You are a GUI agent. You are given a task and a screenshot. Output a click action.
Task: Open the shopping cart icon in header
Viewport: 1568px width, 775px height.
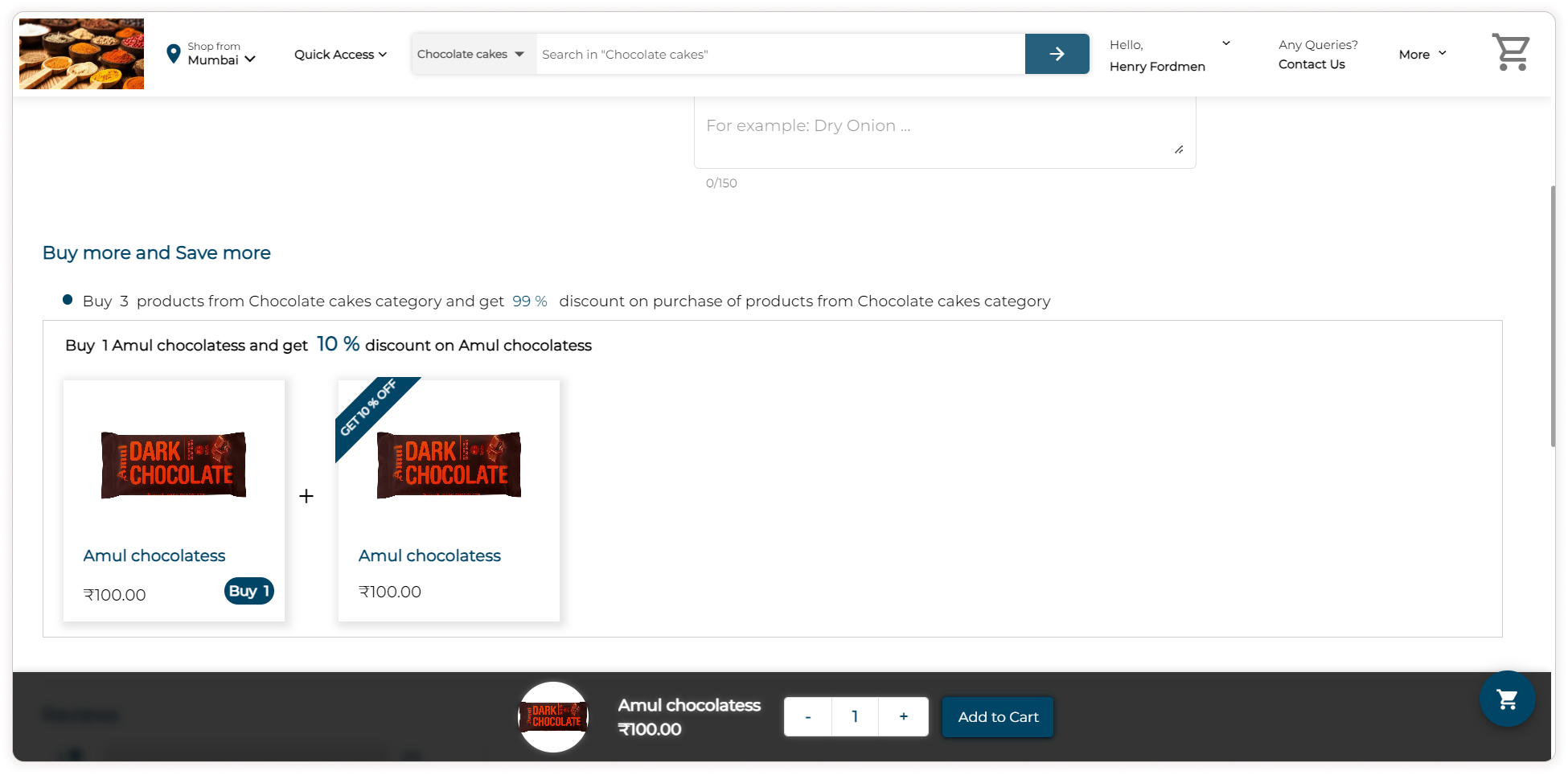pos(1510,52)
